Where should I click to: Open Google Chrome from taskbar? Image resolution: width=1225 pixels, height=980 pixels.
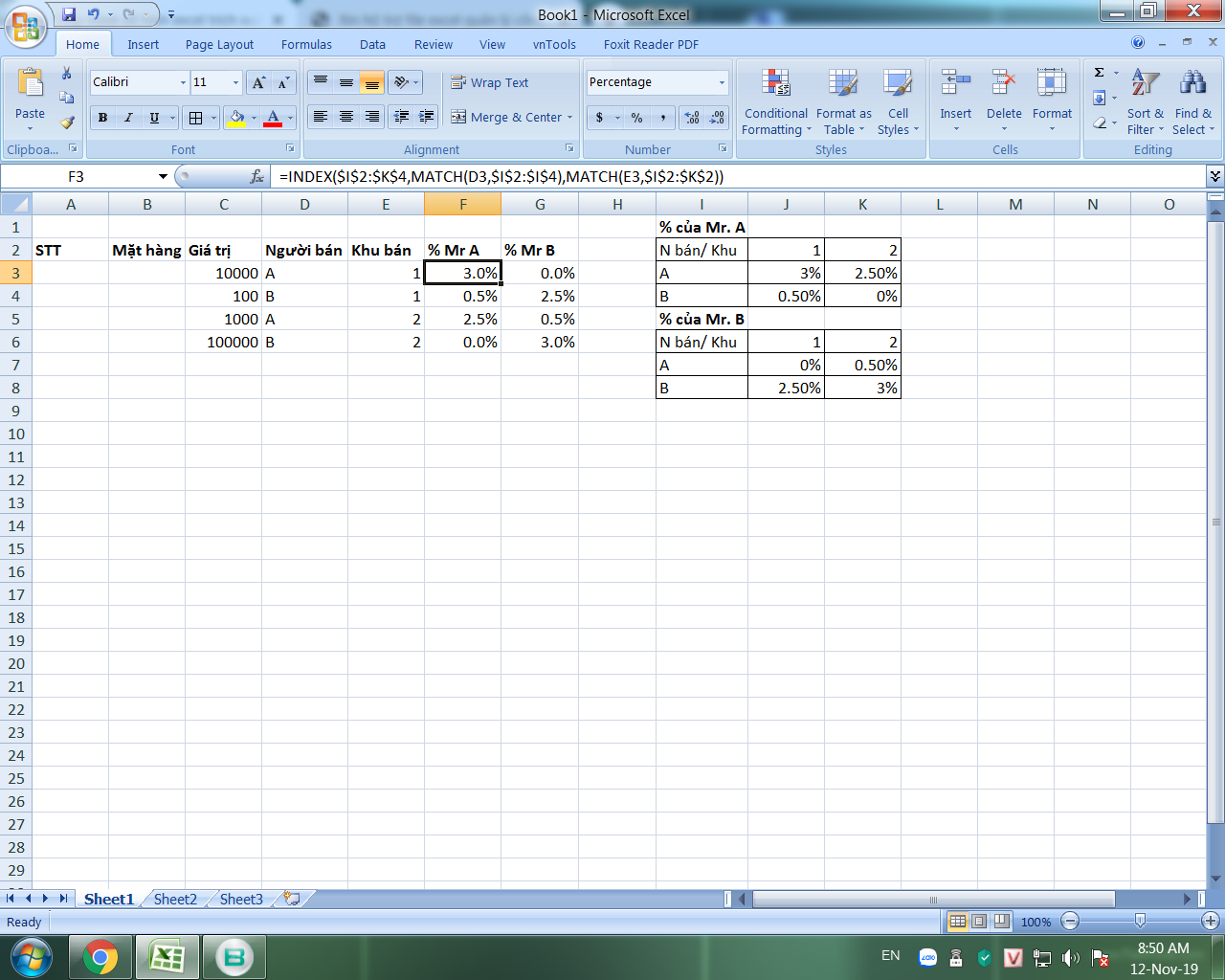[100, 957]
